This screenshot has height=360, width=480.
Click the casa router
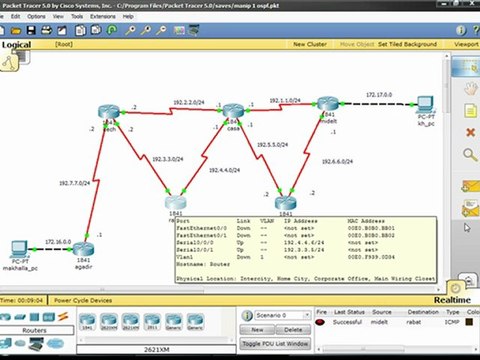pos(233,111)
